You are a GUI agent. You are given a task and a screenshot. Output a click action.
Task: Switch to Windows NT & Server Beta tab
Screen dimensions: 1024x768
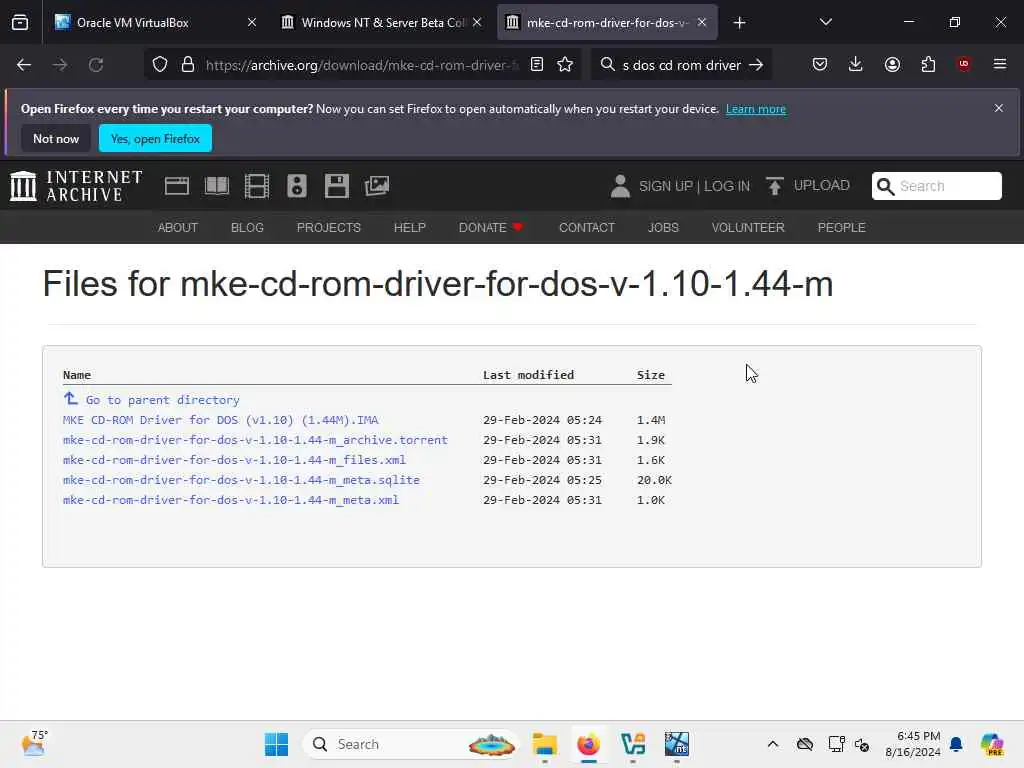[382, 22]
